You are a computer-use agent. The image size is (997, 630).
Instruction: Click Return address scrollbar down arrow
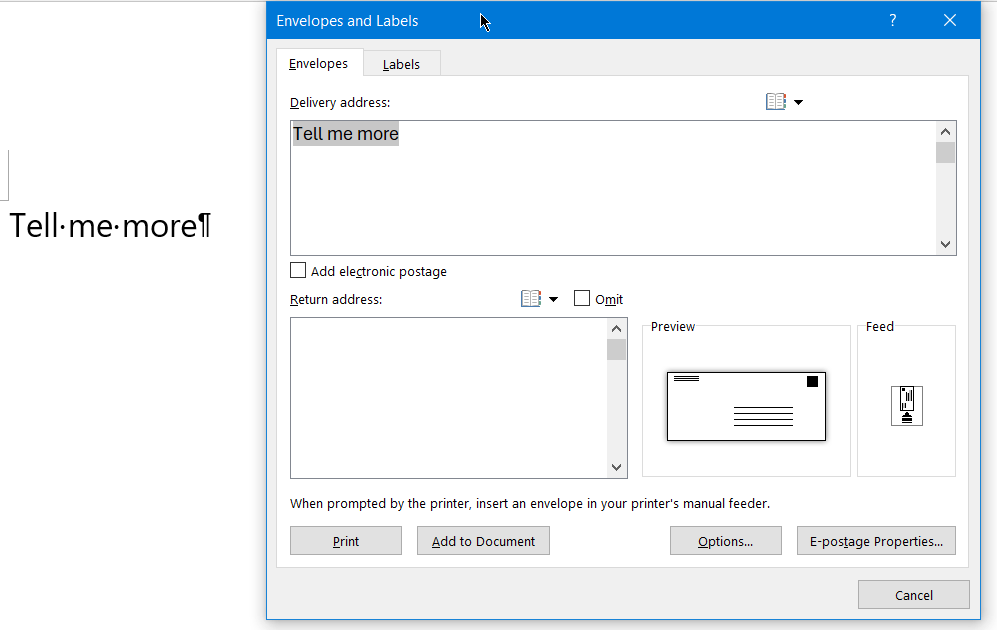tap(616, 467)
